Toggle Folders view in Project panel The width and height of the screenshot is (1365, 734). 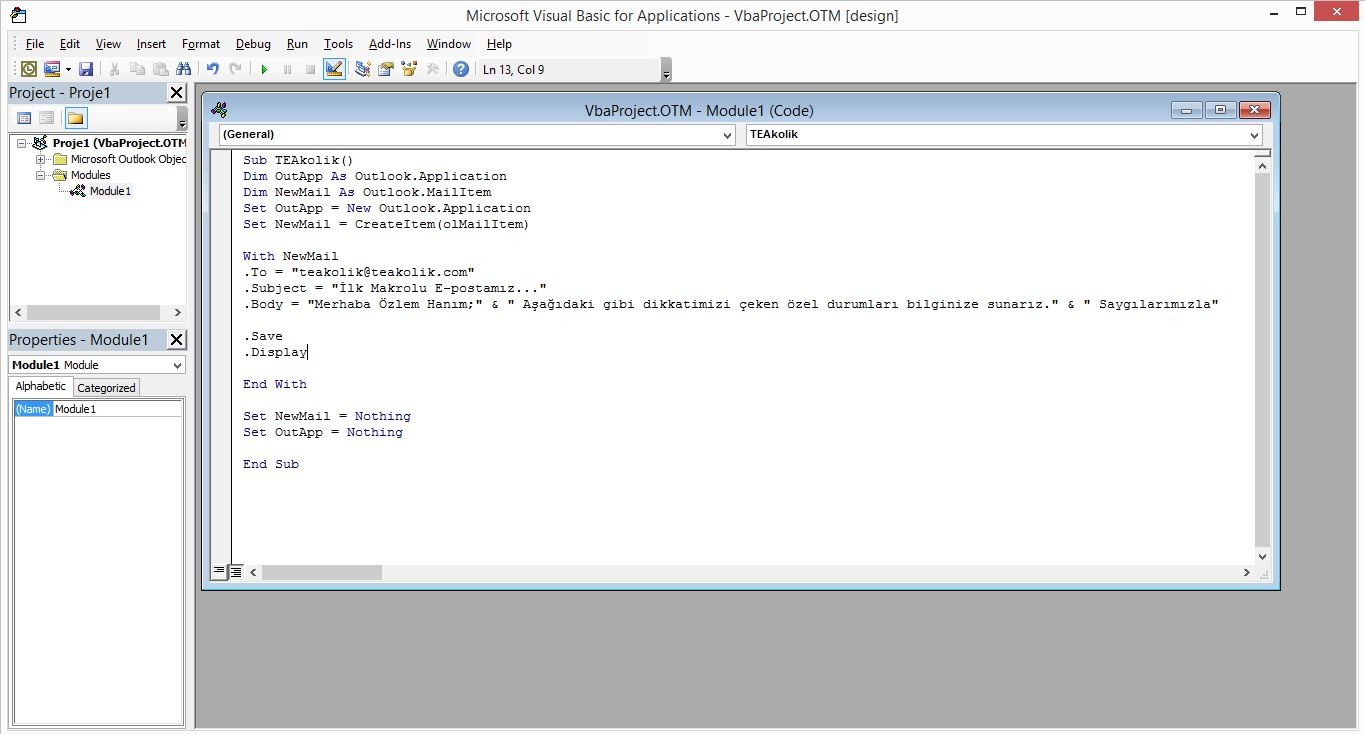point(76,118)
